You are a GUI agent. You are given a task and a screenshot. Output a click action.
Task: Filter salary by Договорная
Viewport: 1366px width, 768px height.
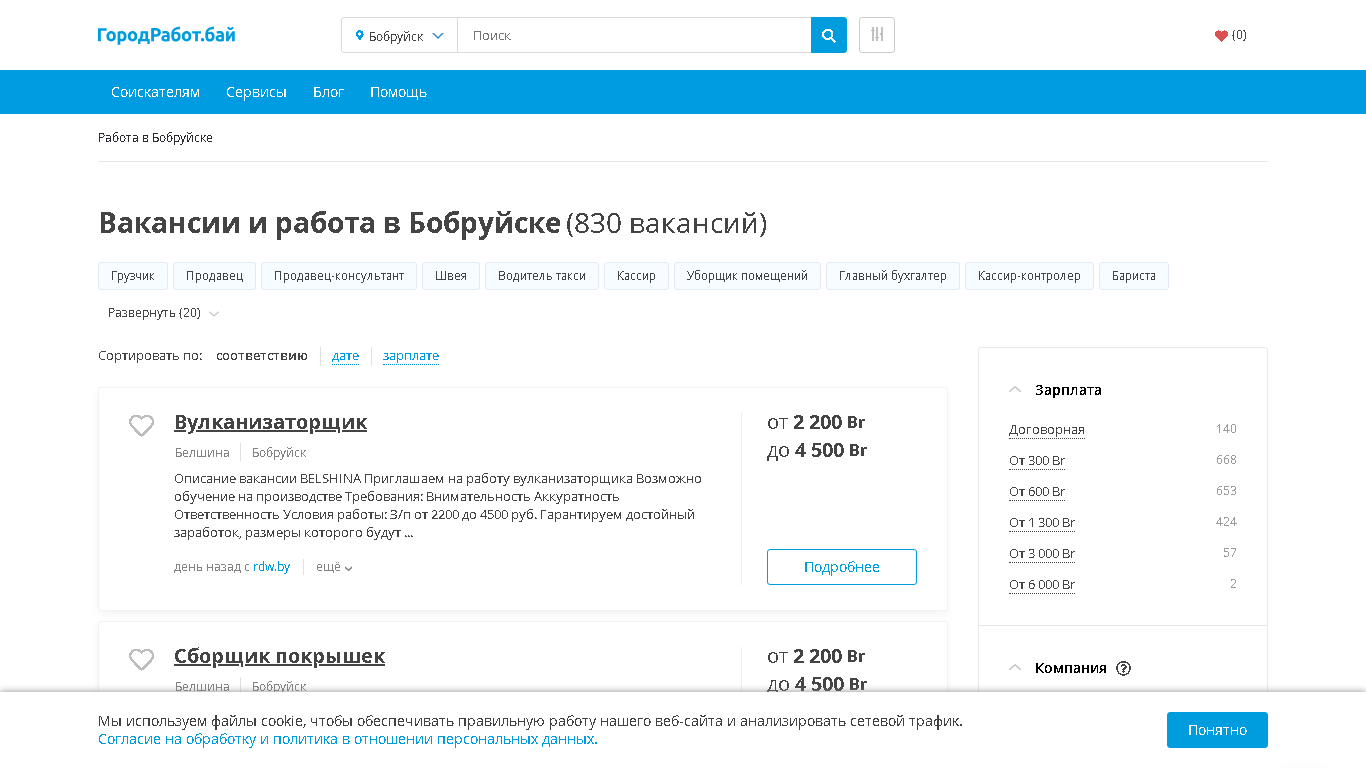coord(1047,430)
